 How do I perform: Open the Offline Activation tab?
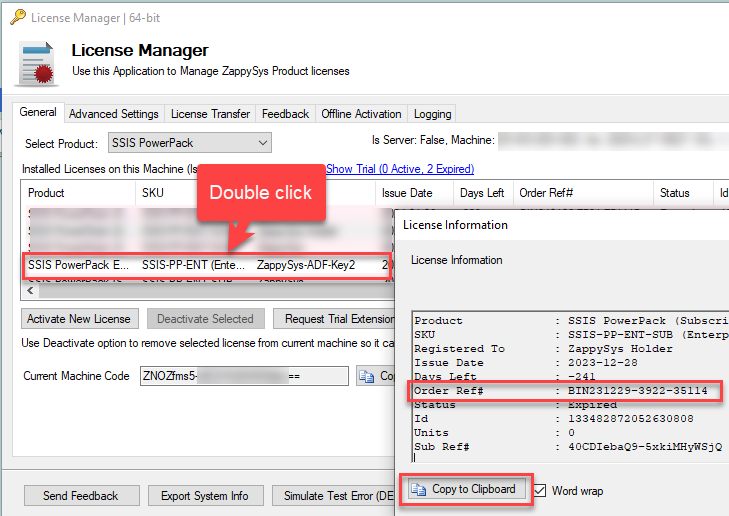(x=361, y=114)
